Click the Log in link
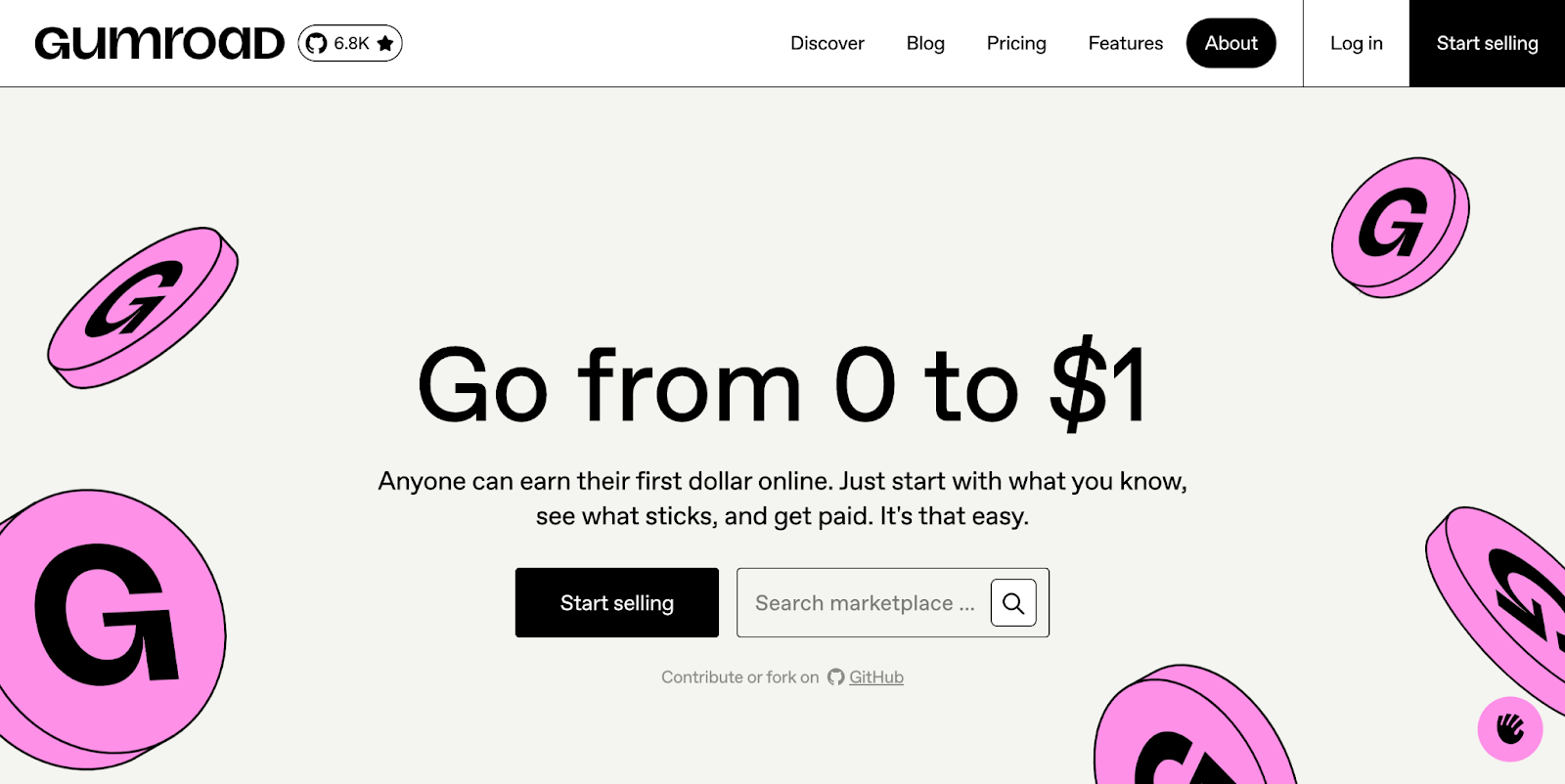1565x784 pixels. [1356, 43]
